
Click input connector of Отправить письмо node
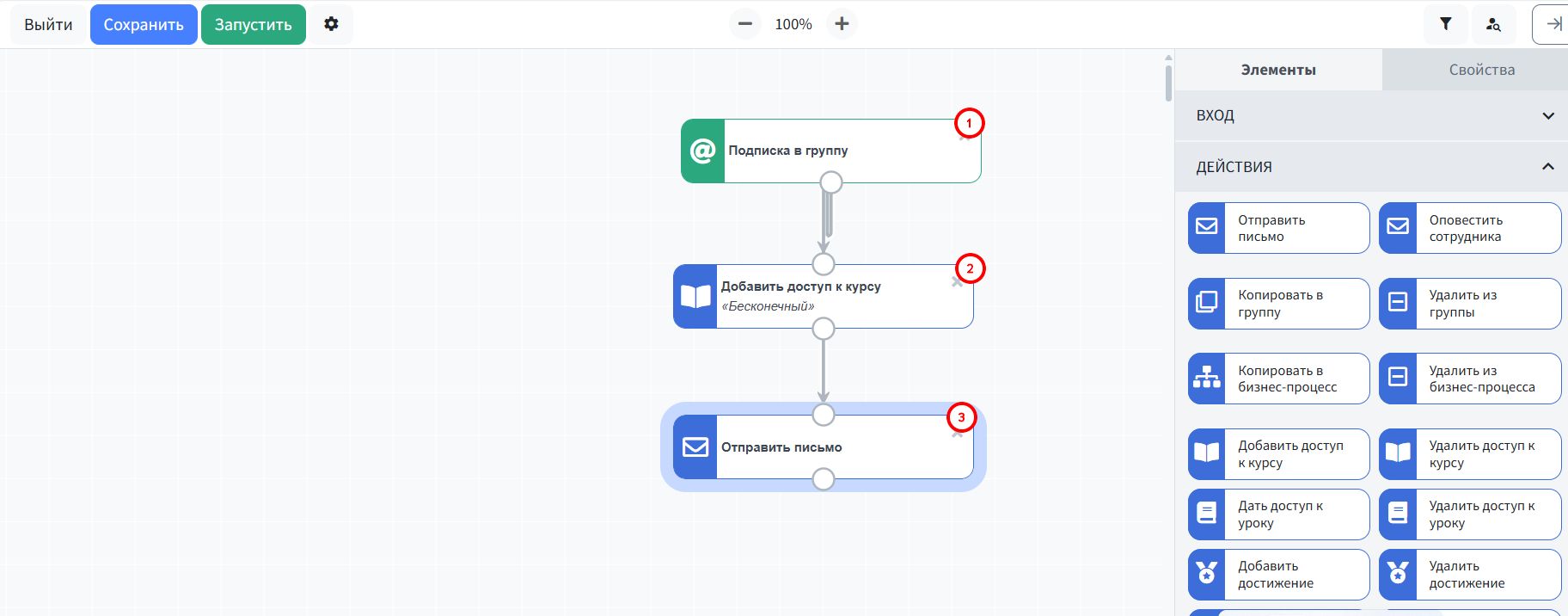pyautogui.click(x=824, y=415)
